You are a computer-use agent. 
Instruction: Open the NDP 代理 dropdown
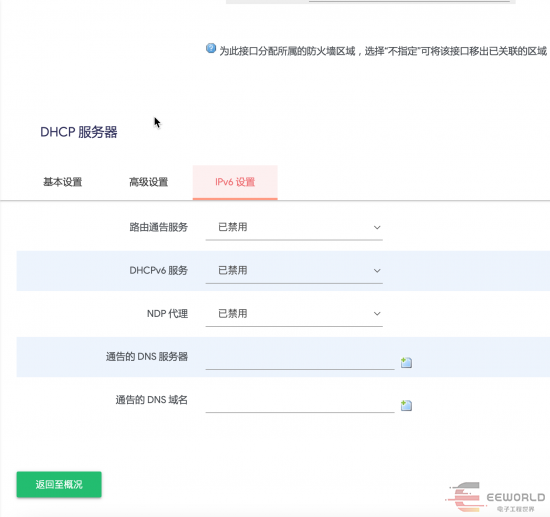(294, 314)
